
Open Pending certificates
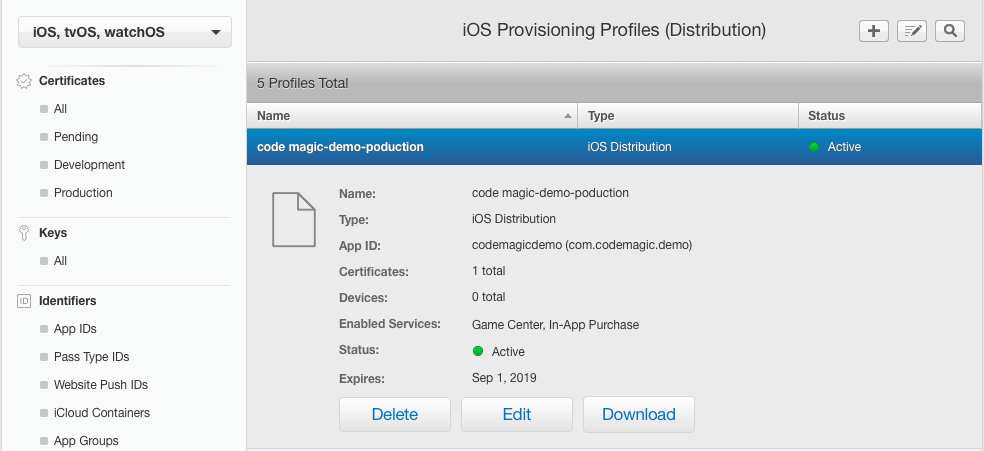(76, 137)
